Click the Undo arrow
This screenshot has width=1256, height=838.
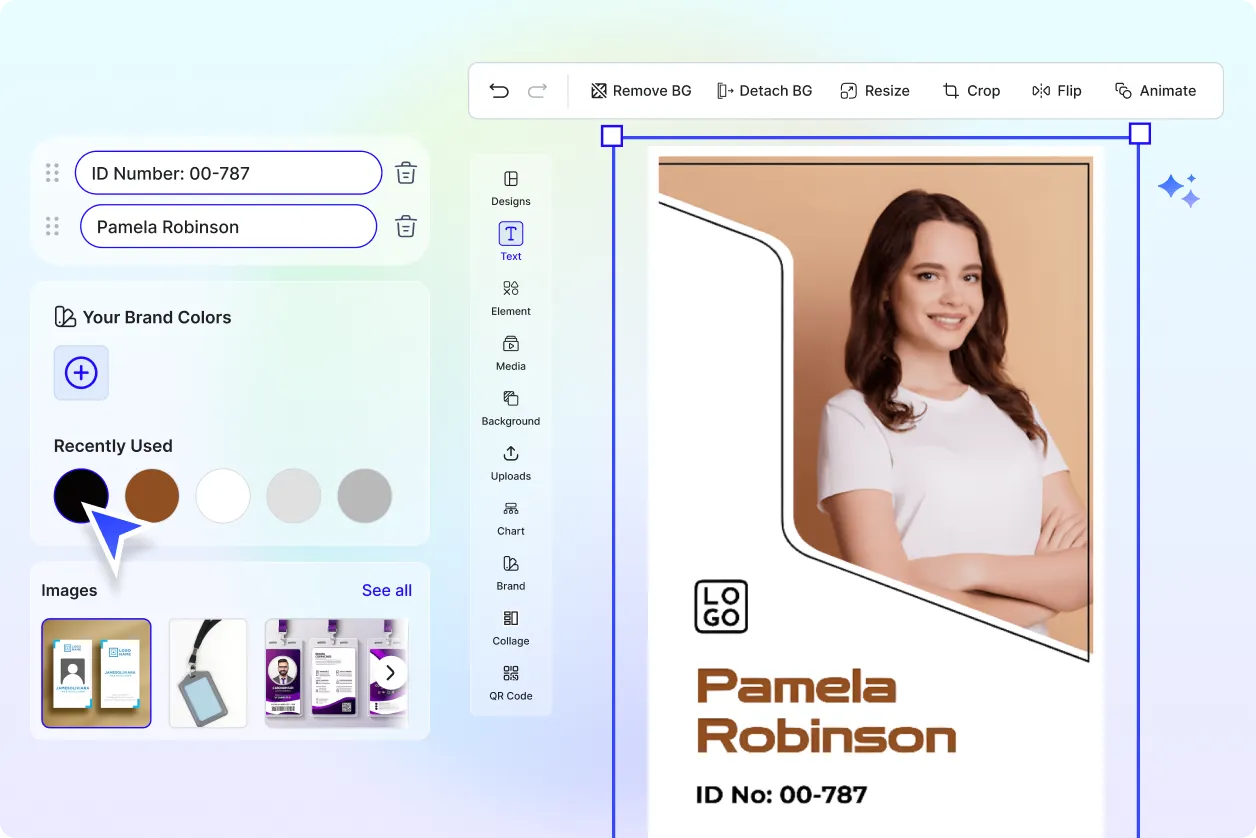click(499, 90)
